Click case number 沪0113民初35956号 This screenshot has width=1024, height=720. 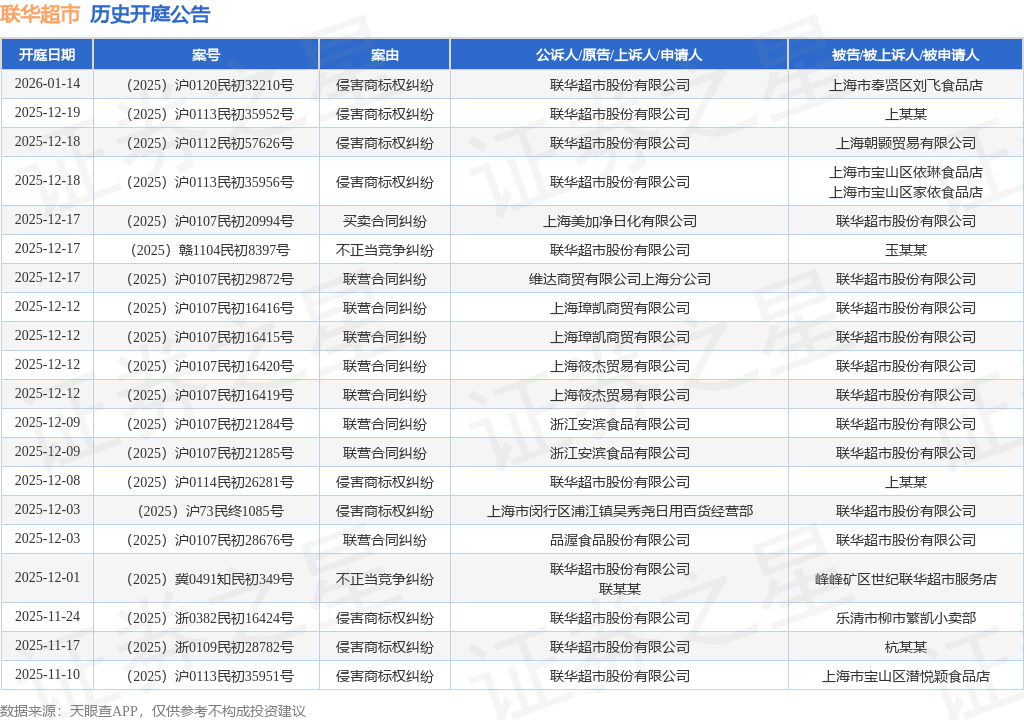210,182
